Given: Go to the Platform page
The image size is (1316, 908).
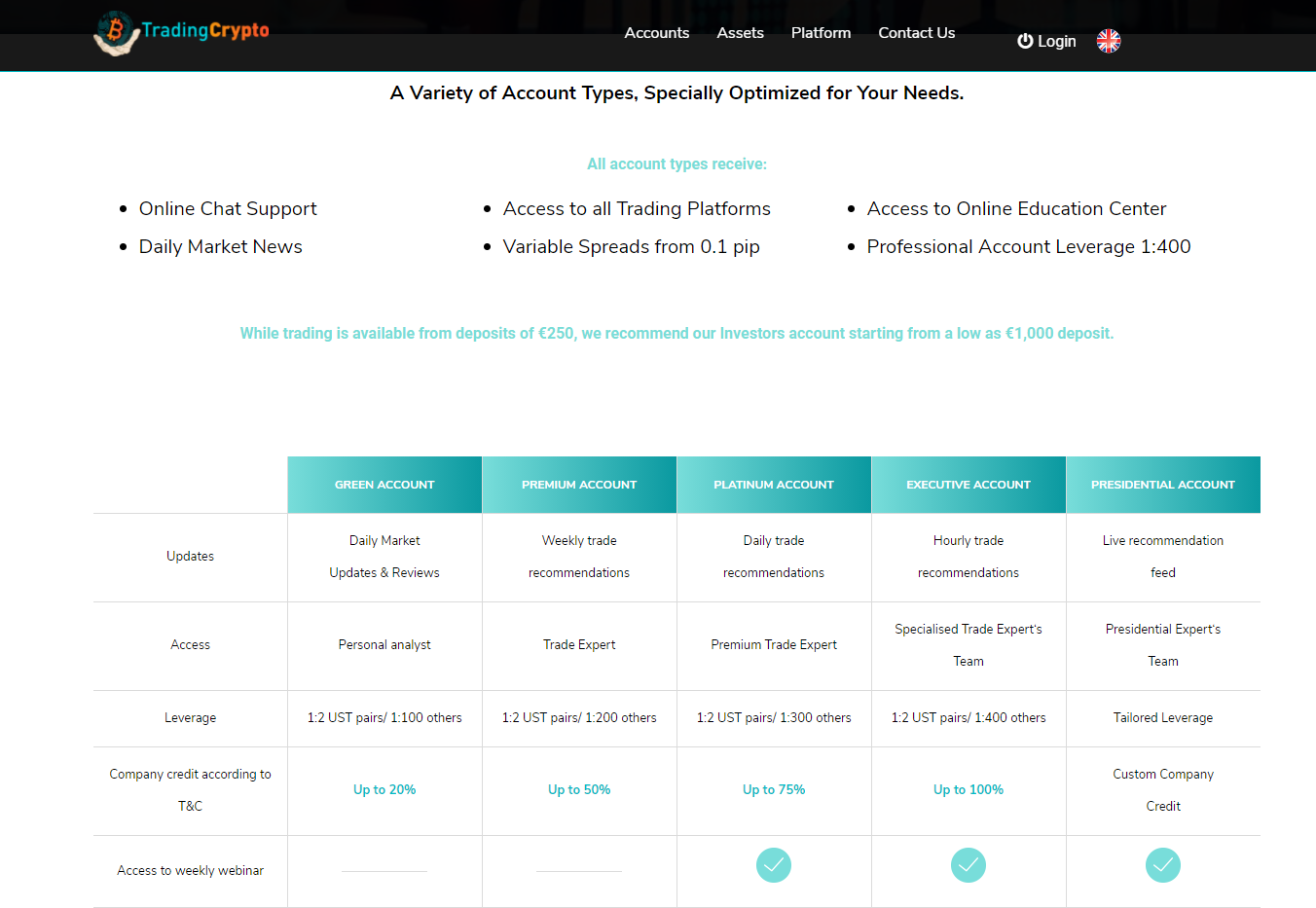Looking at the screenshot, I should point(821,33).
